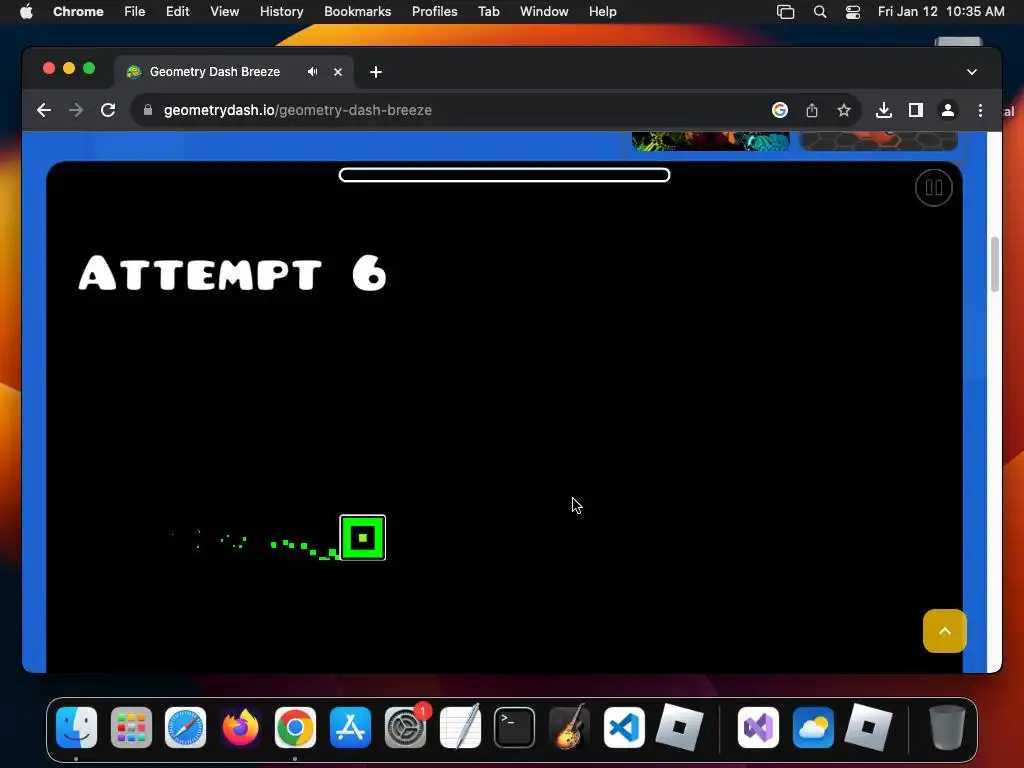
Task: Open Roblox icon next to the Trash
Action: click(x=868, y=728)
